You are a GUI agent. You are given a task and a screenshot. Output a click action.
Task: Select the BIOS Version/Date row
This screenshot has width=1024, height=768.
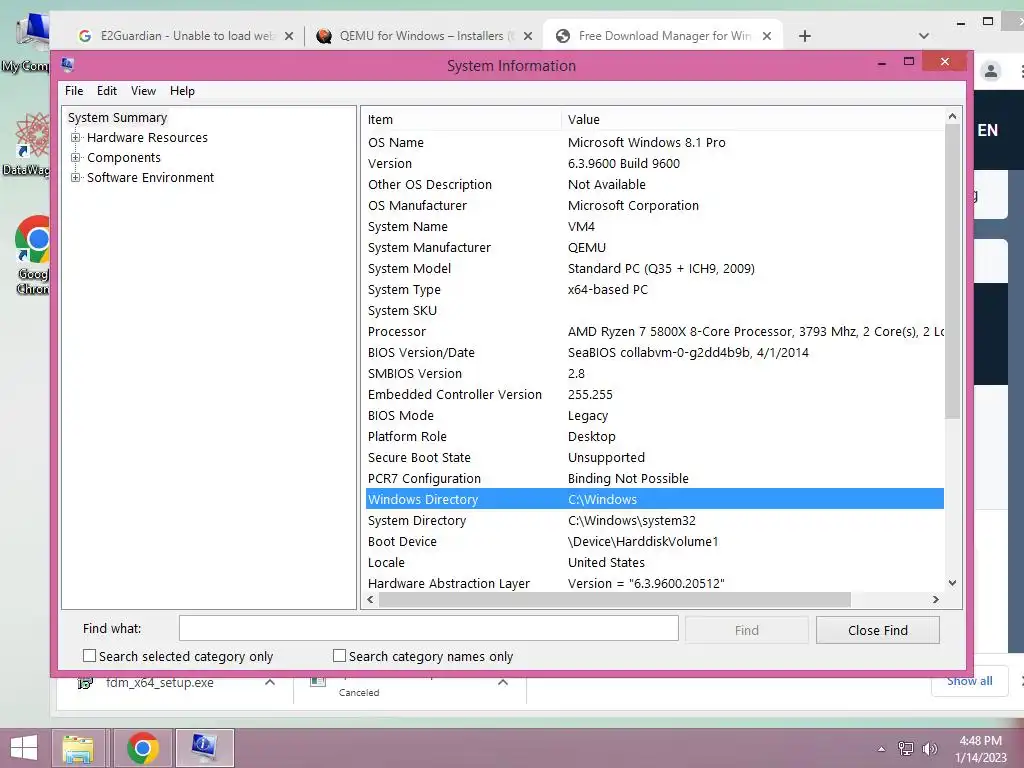tap(654, 353)
